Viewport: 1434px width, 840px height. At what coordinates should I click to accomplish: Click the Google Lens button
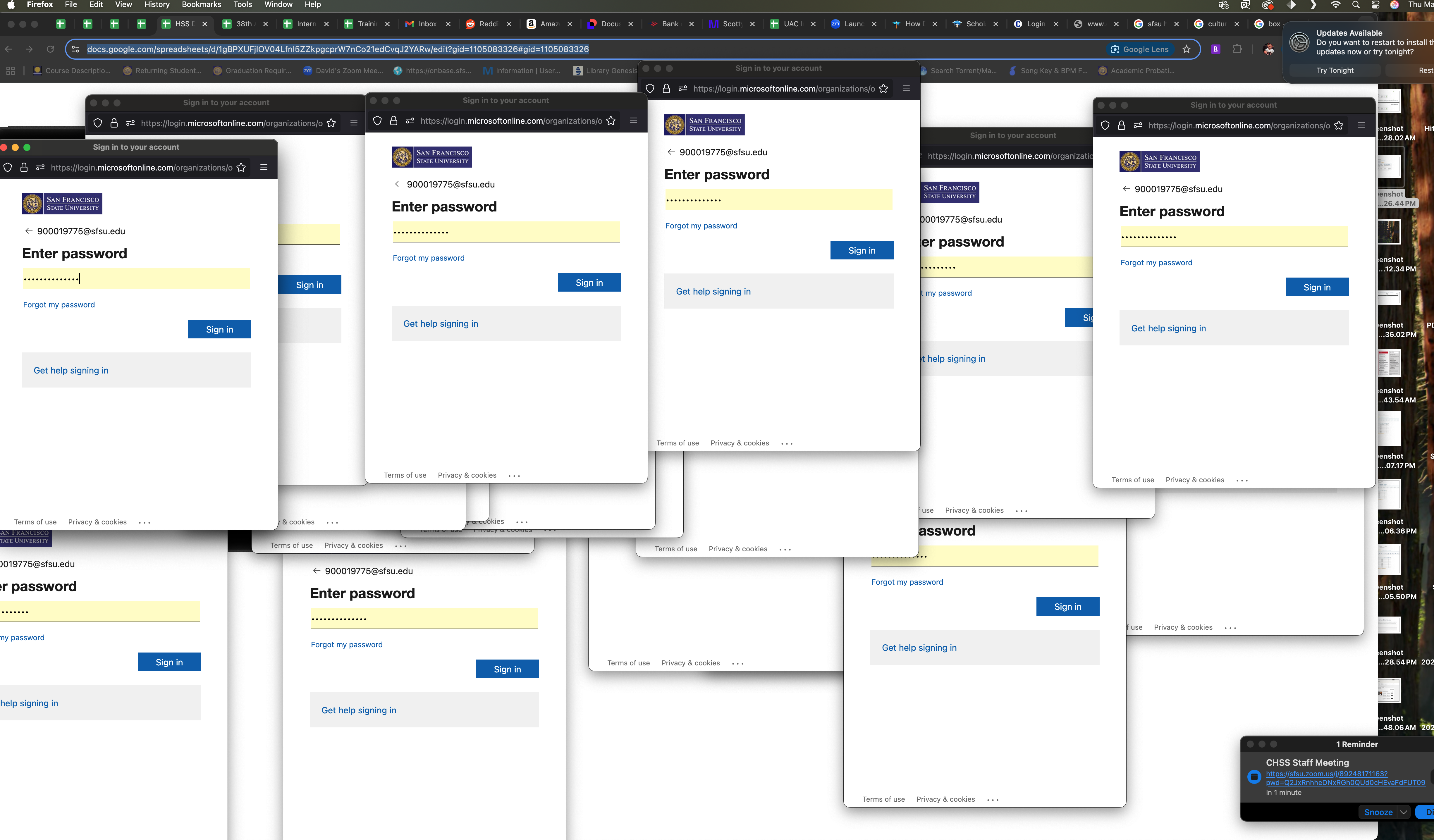pos(1140,49)
